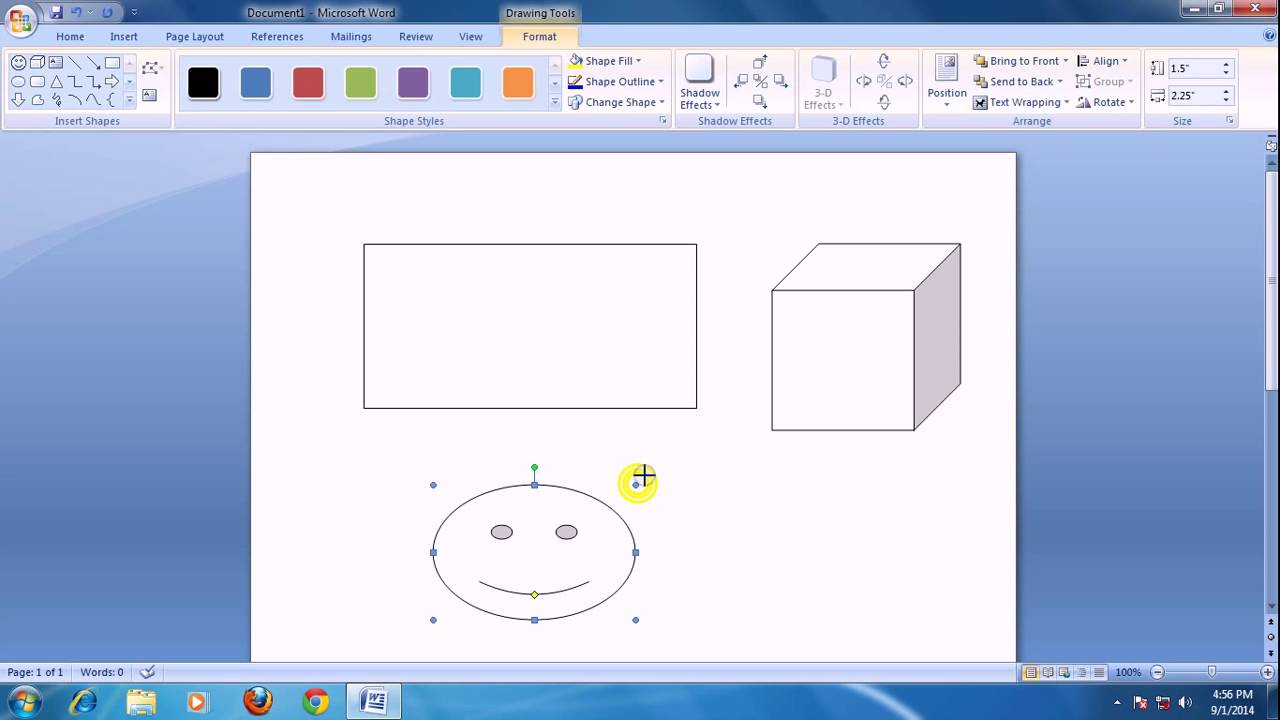Image resolution: width=1280 pixels, height=720 pixels.
Task: Save the document from Quick Access Toolbar
Action: [x=56, y=12]
